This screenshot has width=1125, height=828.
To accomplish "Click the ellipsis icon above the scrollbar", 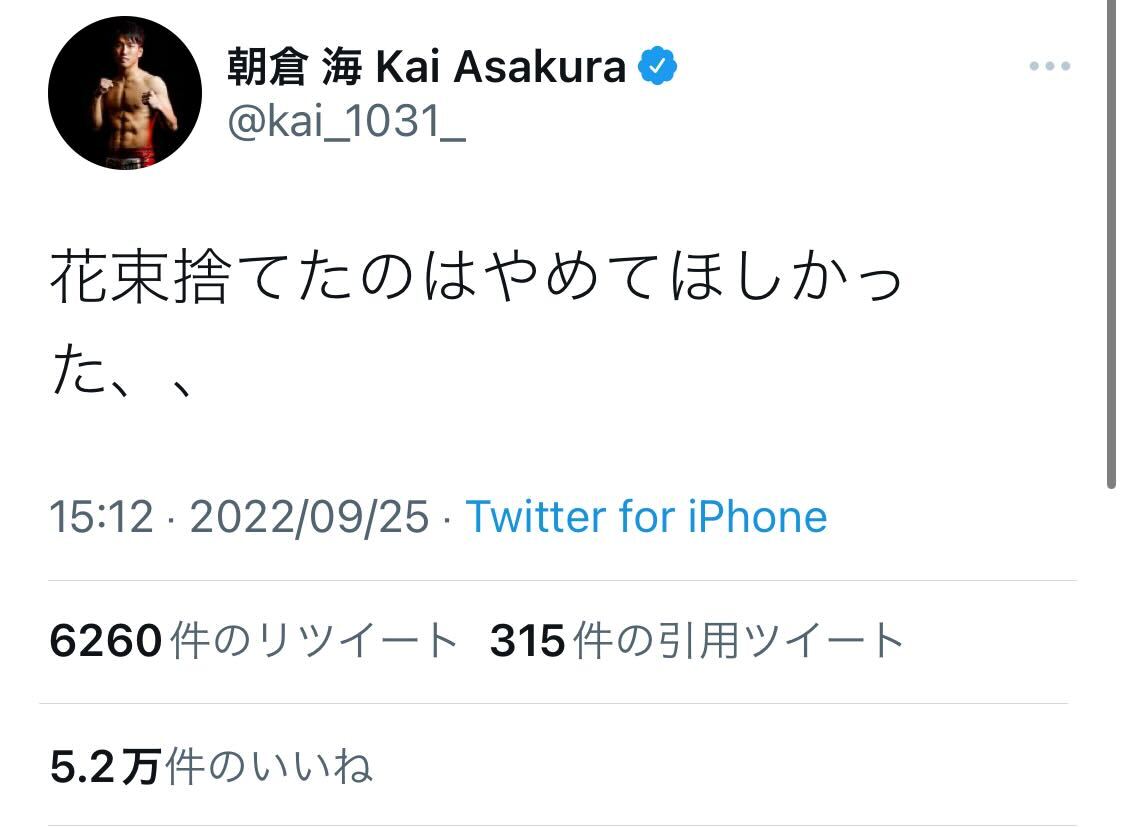I will coord(1050,67).
